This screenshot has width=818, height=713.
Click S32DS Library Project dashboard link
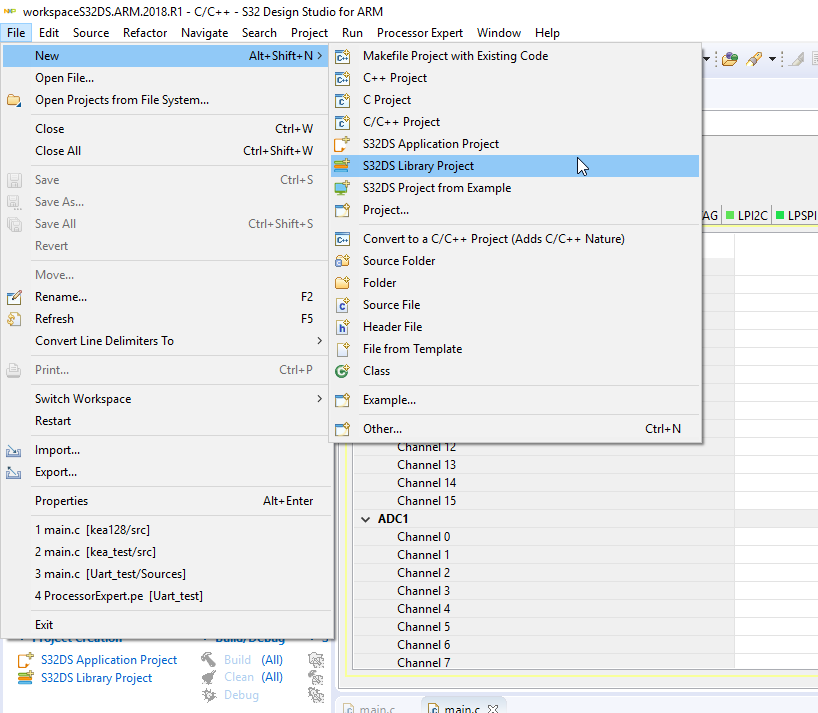click(97, 678)
